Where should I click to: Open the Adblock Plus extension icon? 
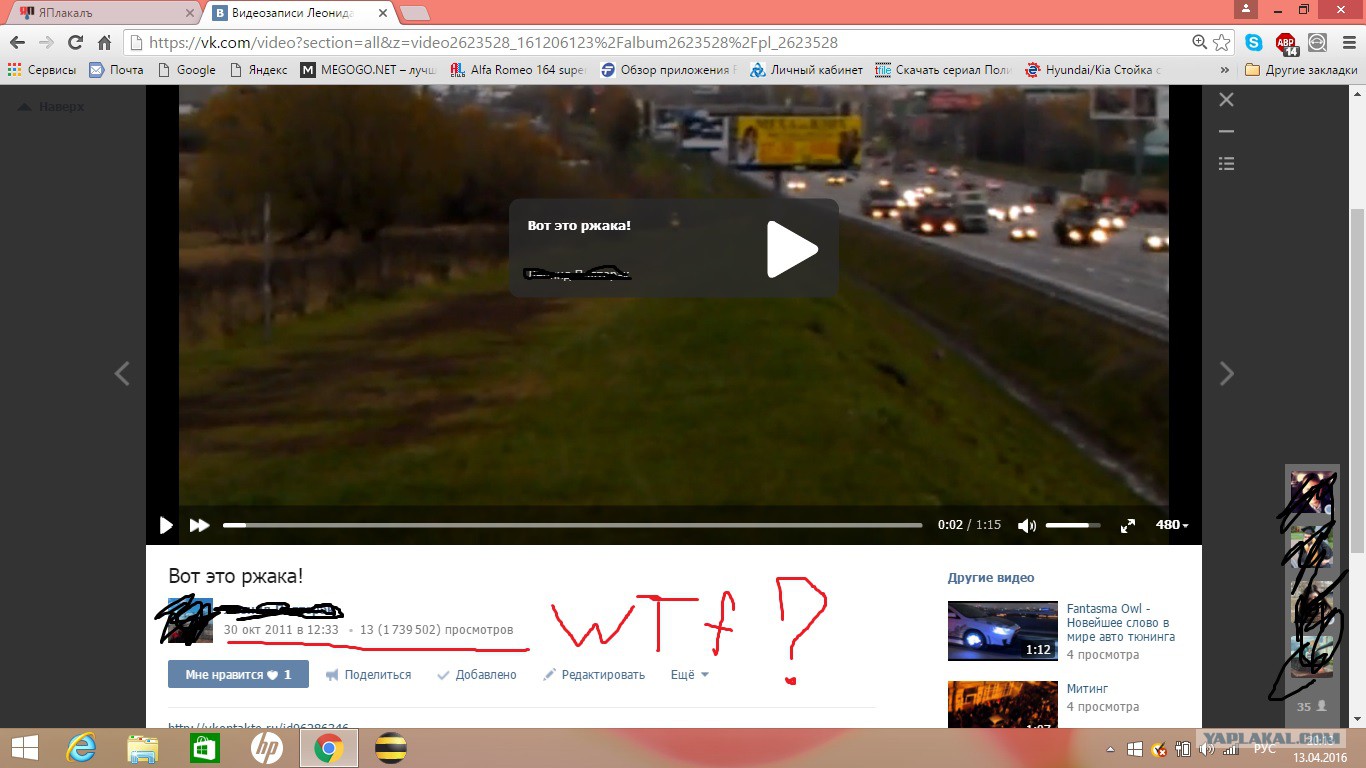pyautogui.click(x=1286, y=43)
